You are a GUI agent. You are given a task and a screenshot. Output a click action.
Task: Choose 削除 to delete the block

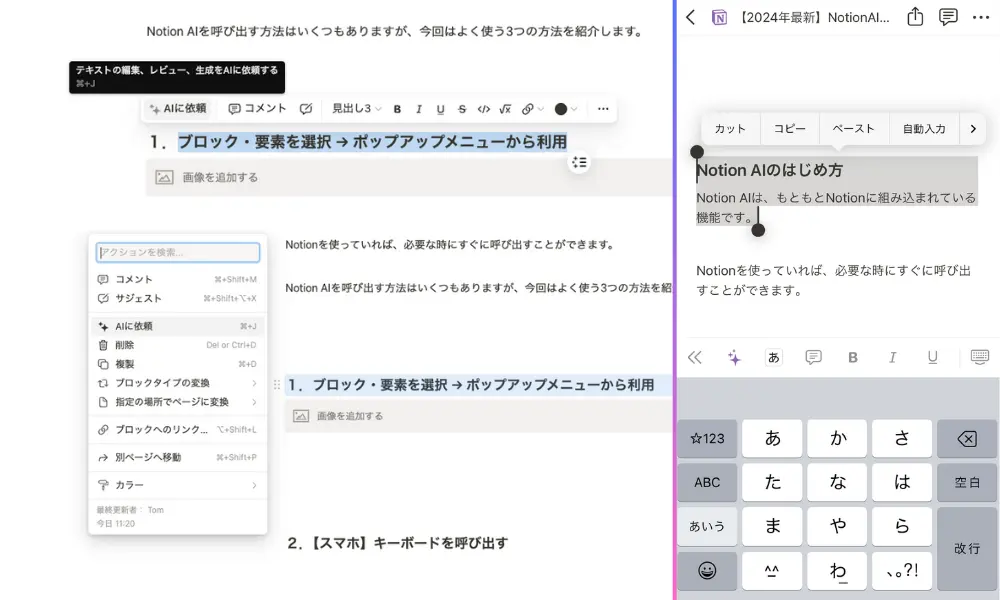[x=177, y=345]
